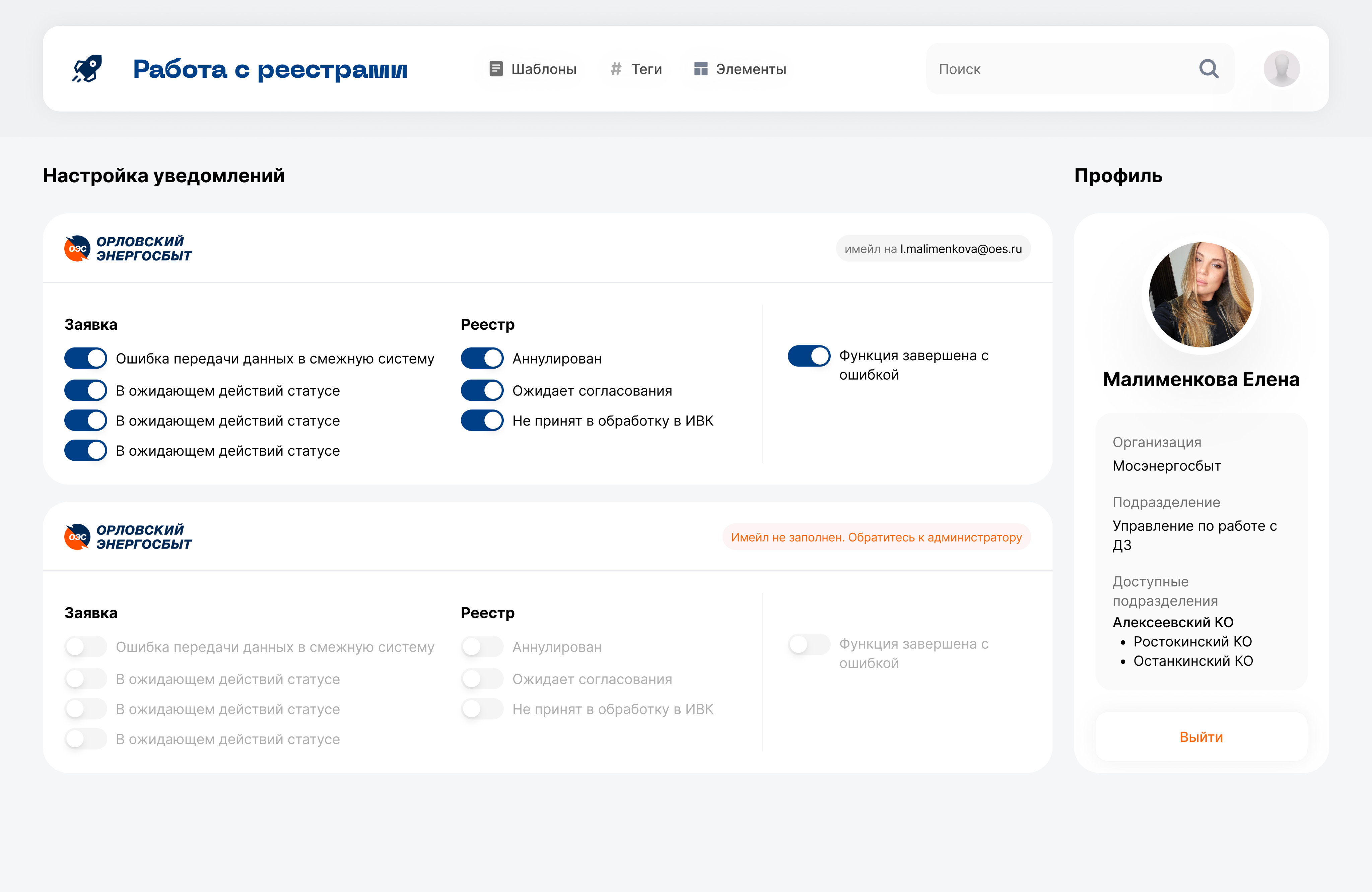Click the user avatar in header
Viewport: 1372px width, 892px height.
(x=1281, y=69)
